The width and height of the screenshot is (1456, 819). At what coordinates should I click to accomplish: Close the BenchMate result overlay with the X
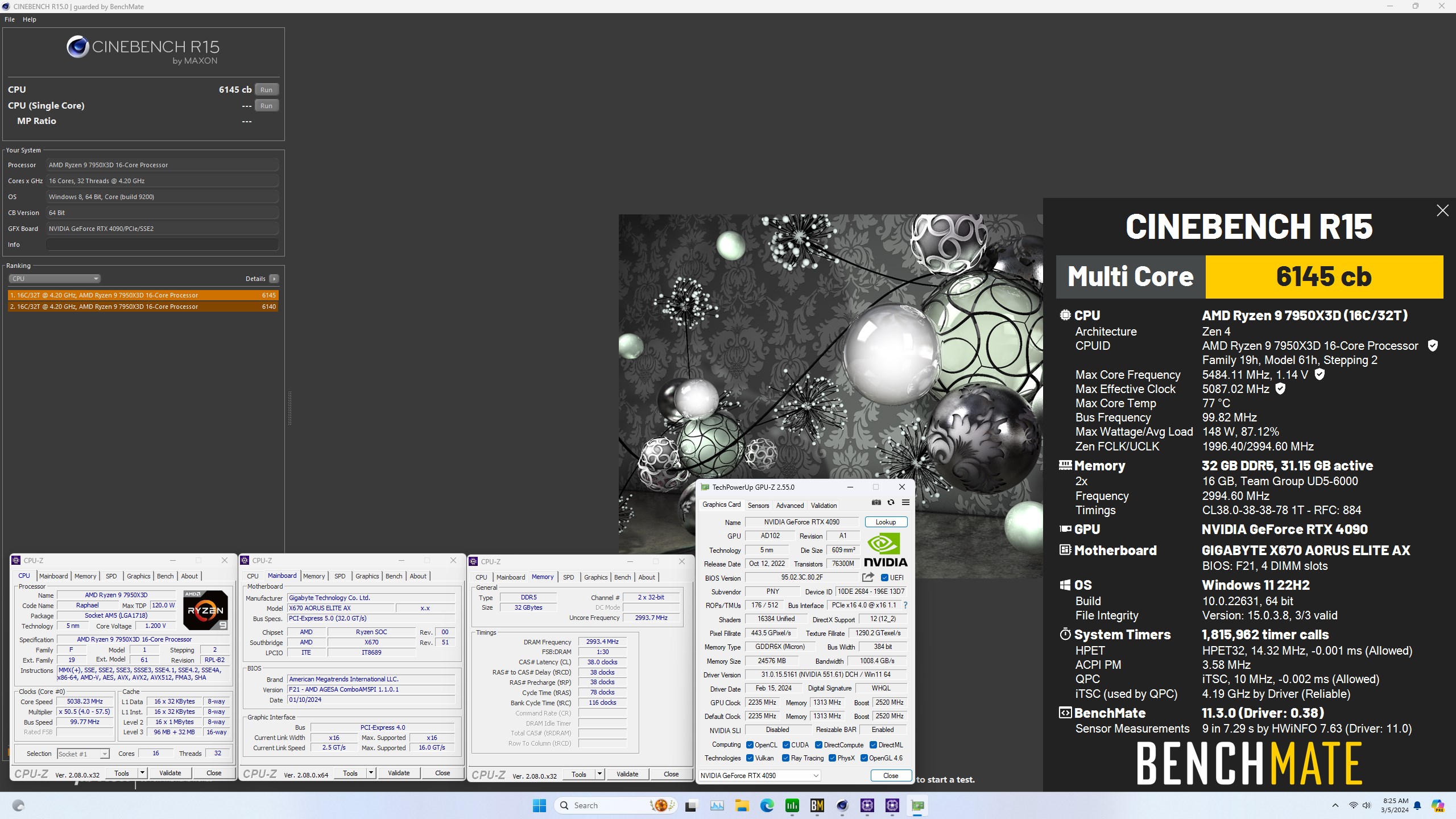coord(1442,210)
